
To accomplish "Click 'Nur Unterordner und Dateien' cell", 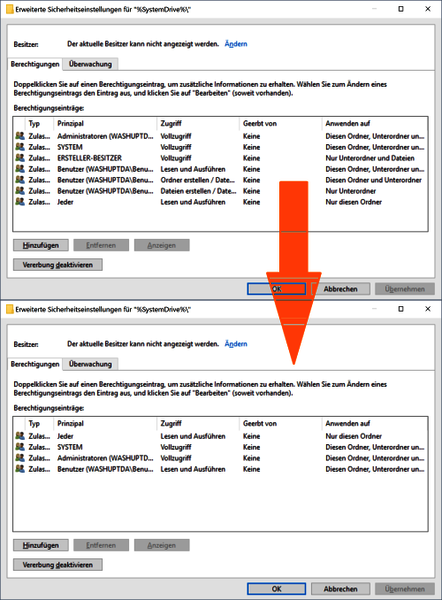I will tap(370, 158).
